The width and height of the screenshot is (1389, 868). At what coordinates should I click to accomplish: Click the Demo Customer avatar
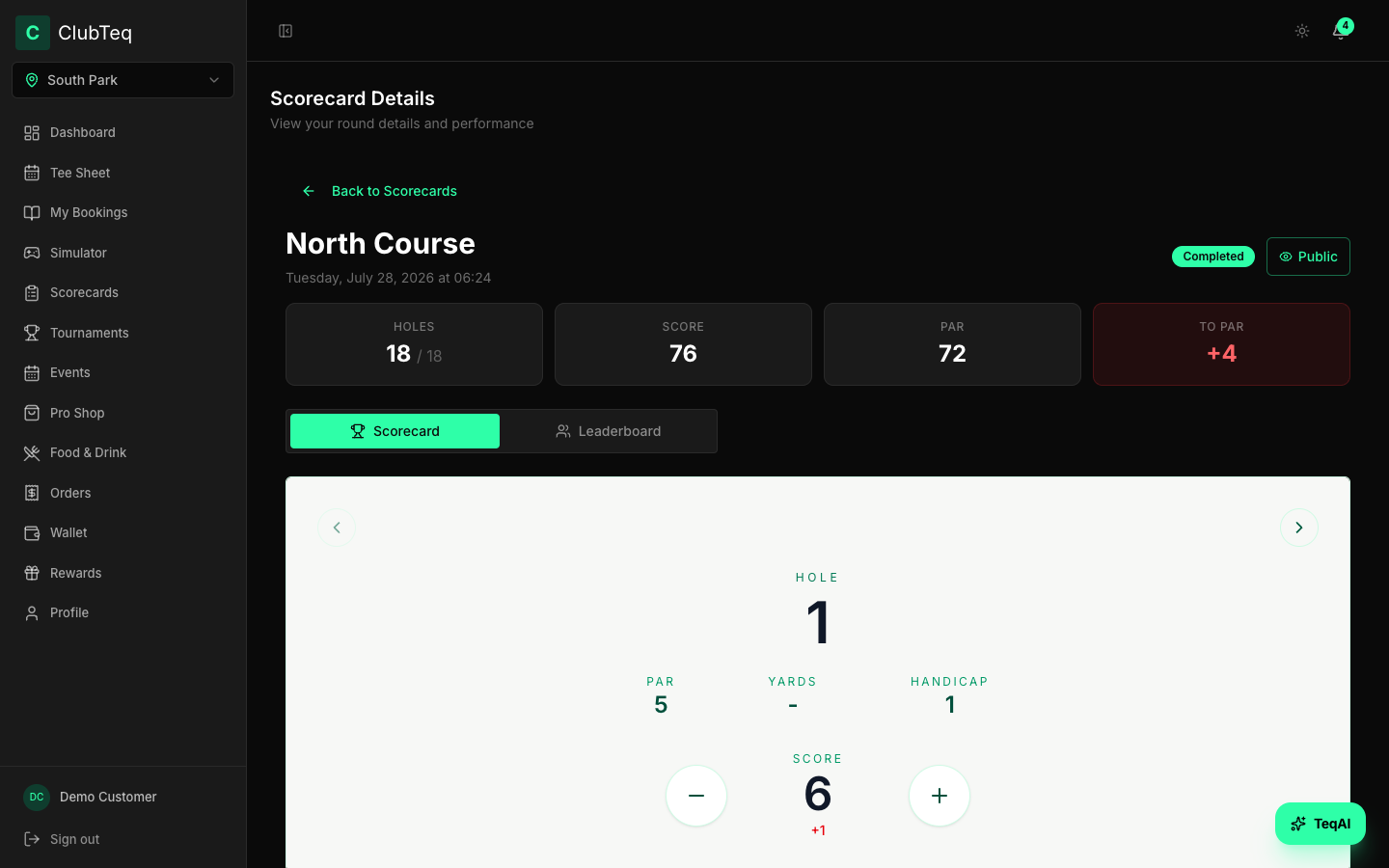[x=37, y=797]
